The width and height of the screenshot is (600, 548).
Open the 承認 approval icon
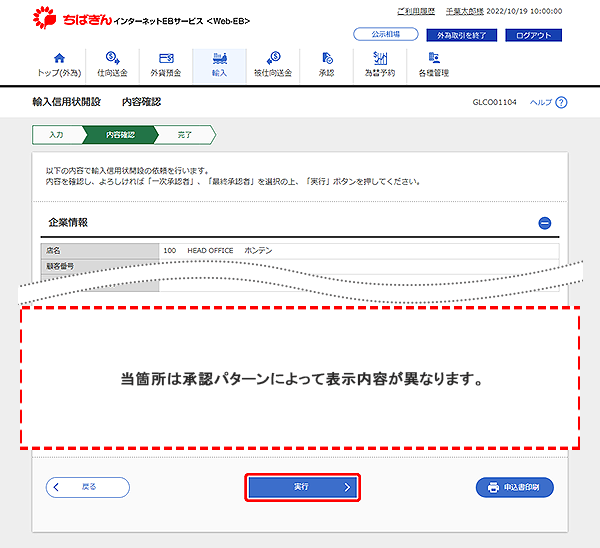[x=327, y=58]
